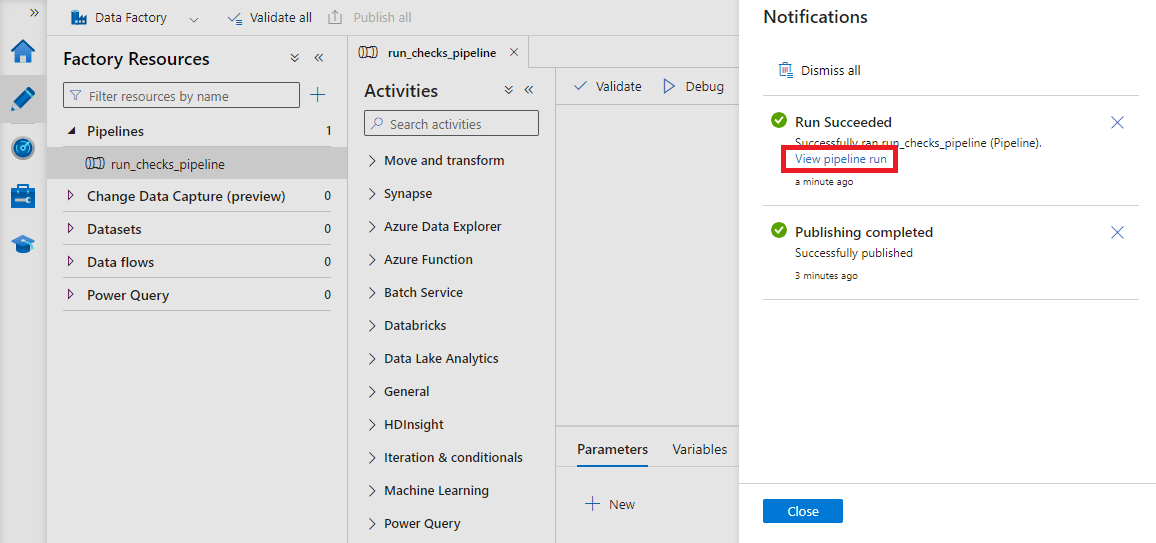
Task: Expand the Data flows tree node
Action: tap(72, 262)
